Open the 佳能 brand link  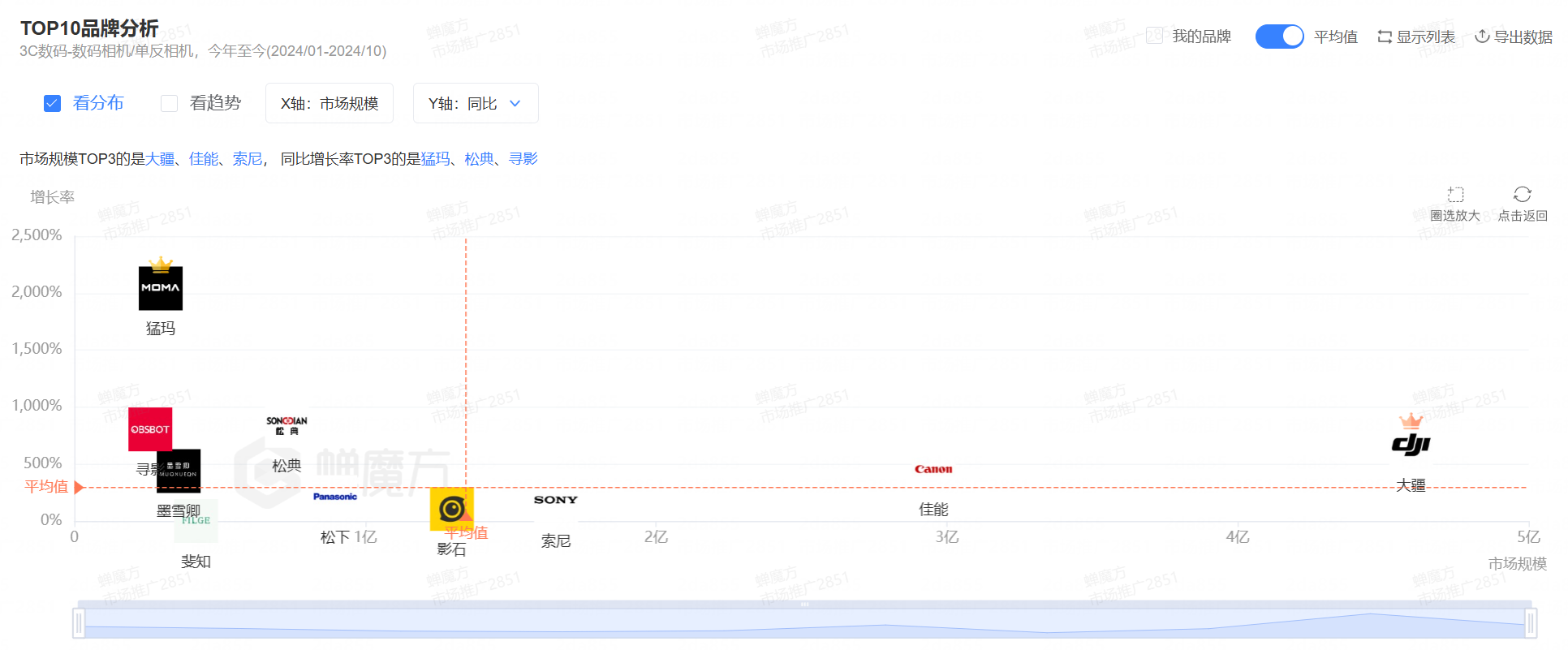tap(204, 159)
